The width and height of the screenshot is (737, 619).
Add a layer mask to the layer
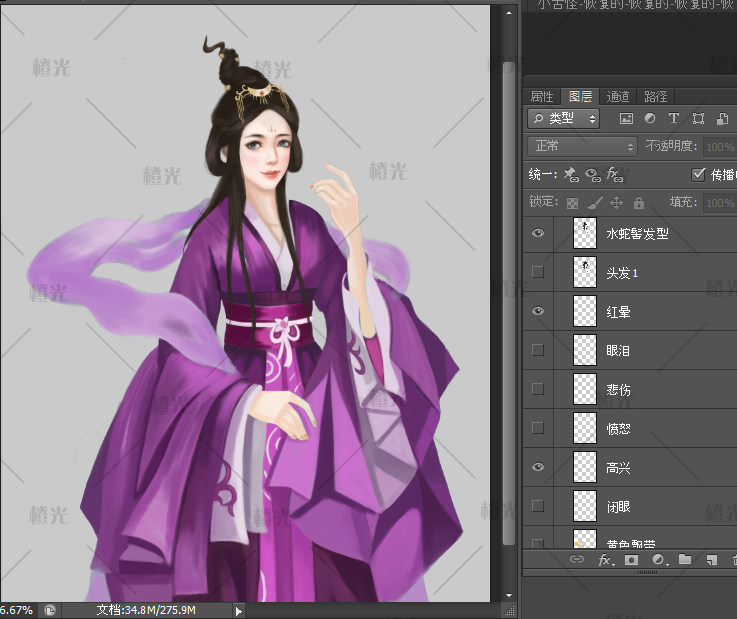pyautogui.click(x=632, y=561)
